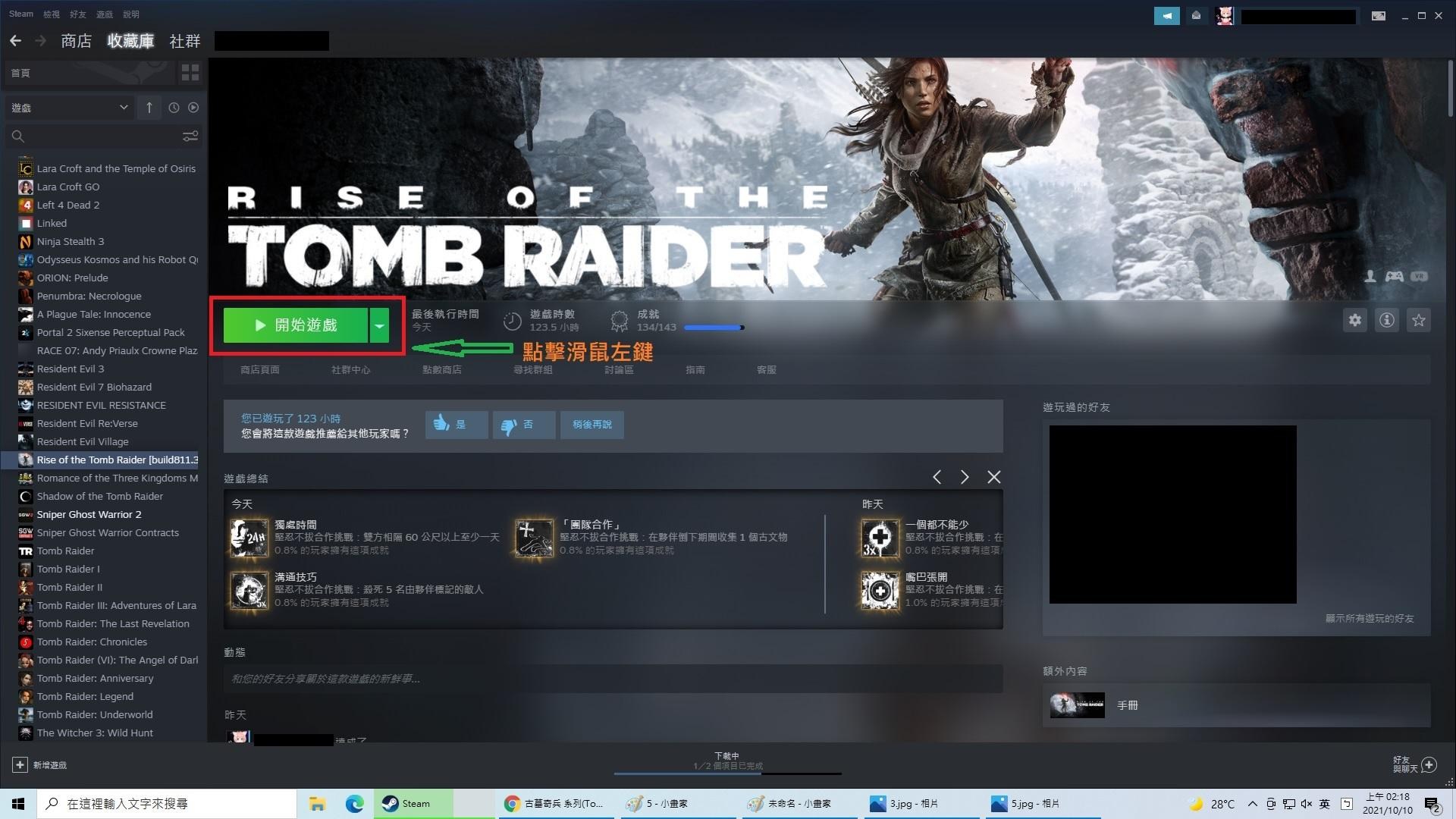Open Windows notification center icon
The image size is (1456, 819).
point(1432,804)
